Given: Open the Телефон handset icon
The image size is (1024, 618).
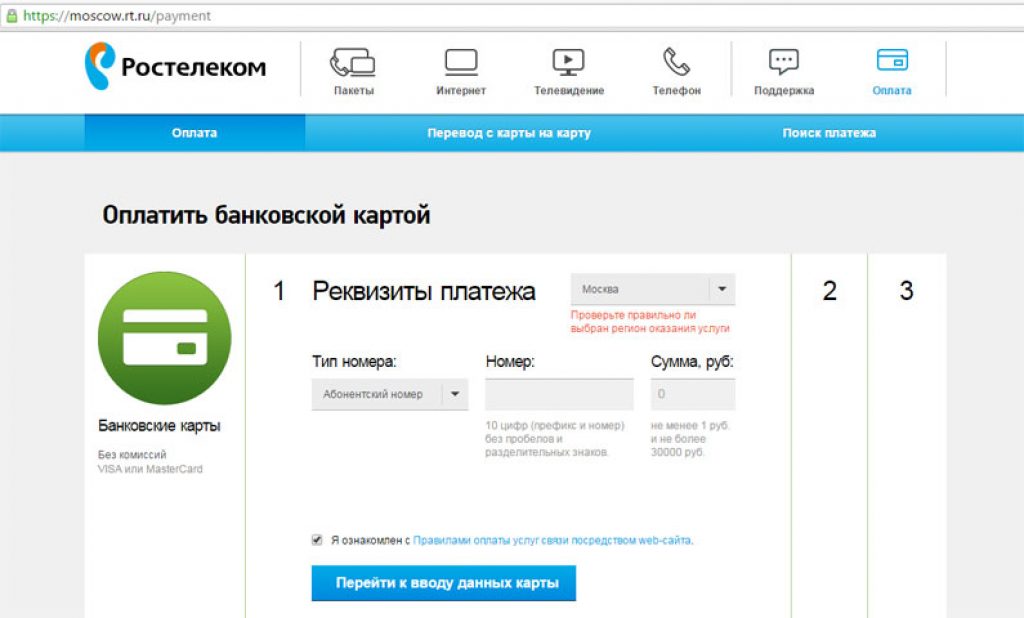Looking at the screenshot, I should pyautogui.click(x=677, y=63).
